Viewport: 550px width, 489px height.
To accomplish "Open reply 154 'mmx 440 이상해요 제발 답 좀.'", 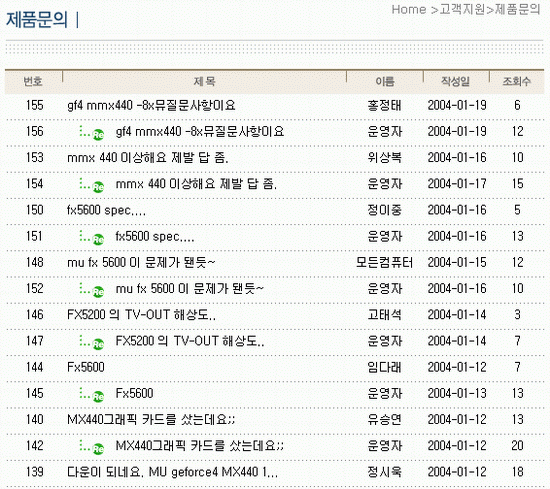I will pos(196,184).
